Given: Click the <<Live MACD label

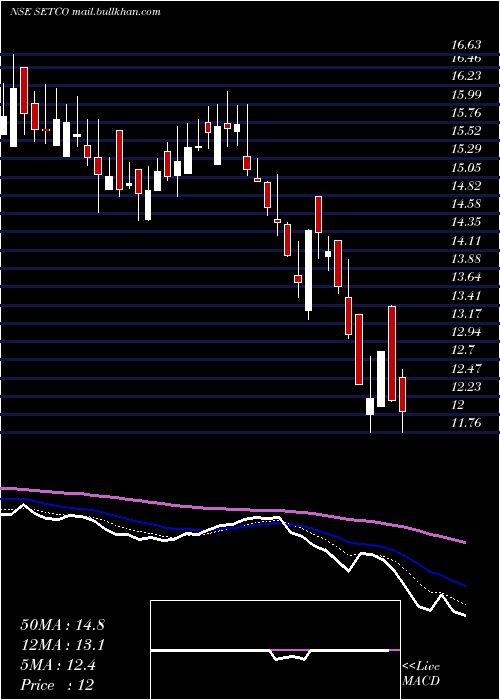Looking at the screenshot, I should click(421, 674).
